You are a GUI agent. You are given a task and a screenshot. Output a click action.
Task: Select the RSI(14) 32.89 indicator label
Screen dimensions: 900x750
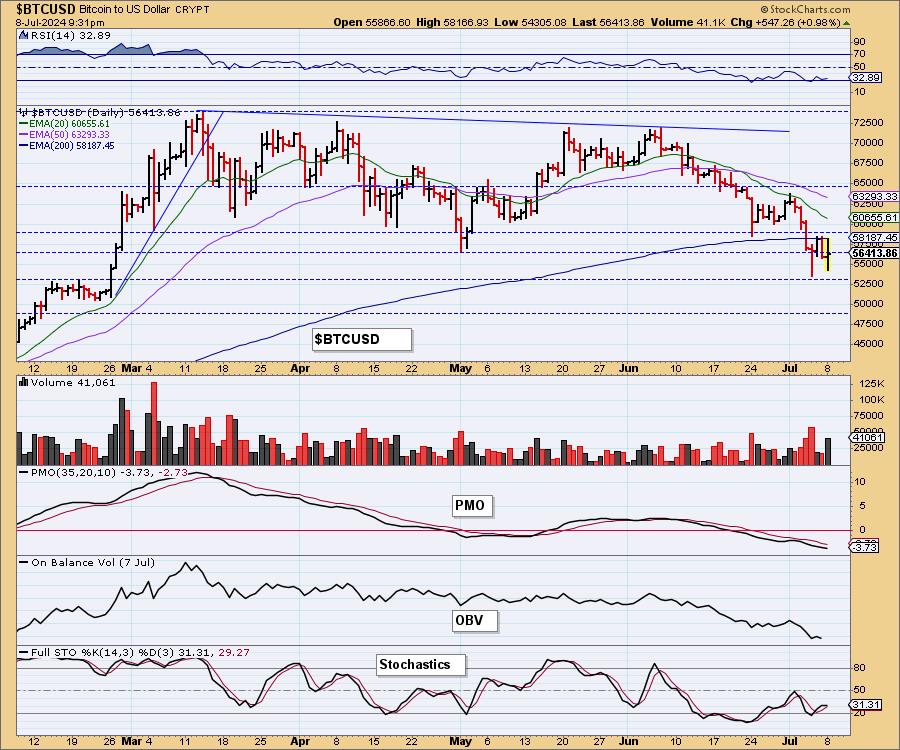tap(70, 36)
